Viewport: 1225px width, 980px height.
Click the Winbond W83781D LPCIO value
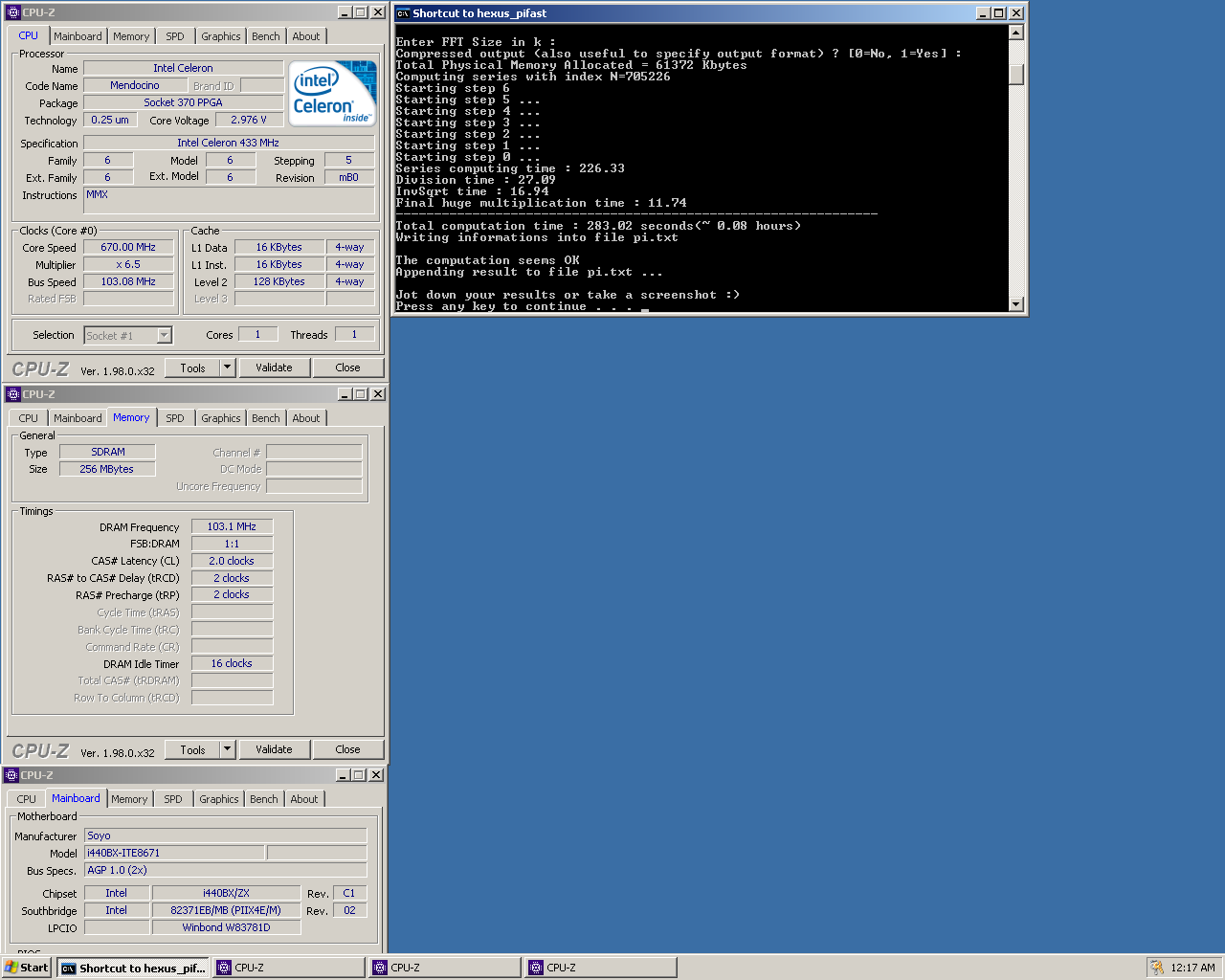226,927
